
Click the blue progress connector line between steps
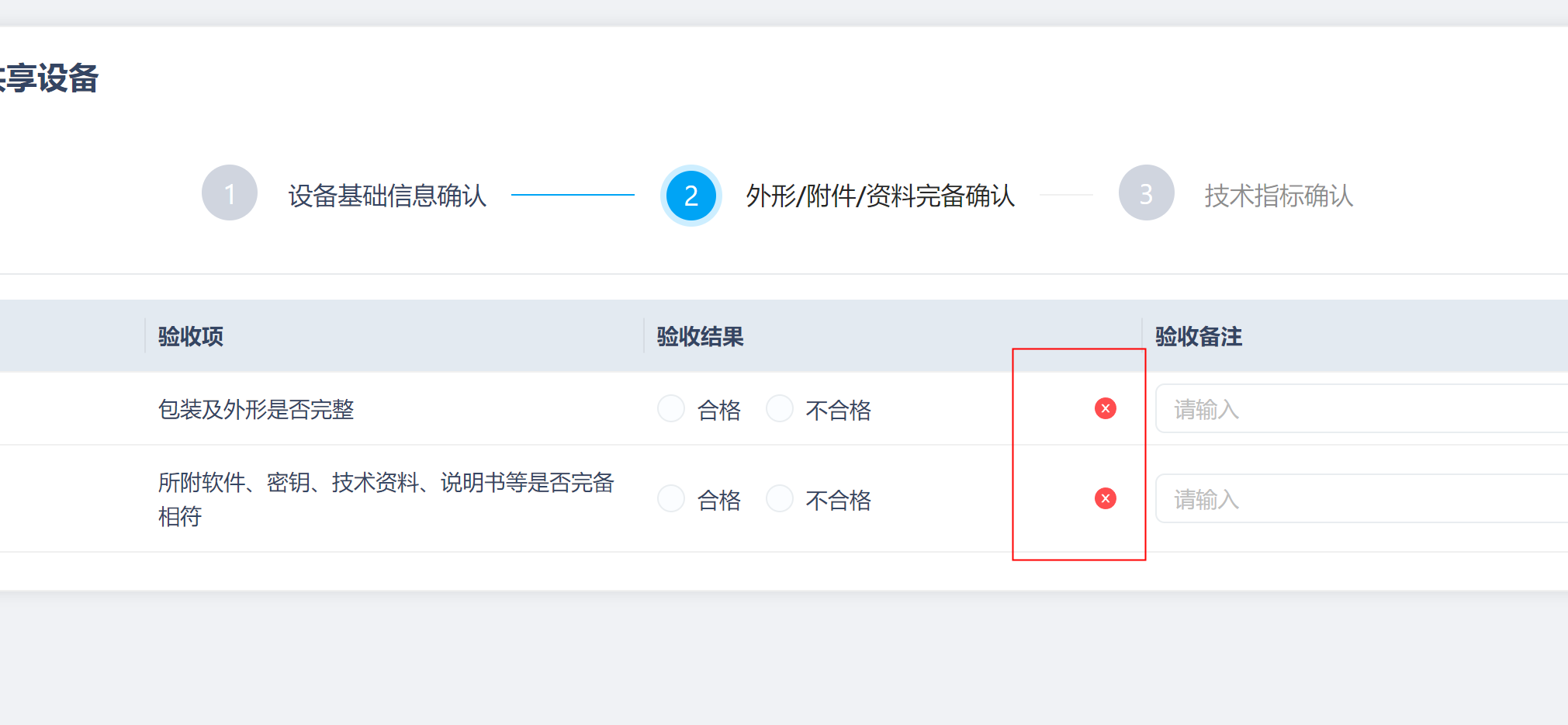574,196
